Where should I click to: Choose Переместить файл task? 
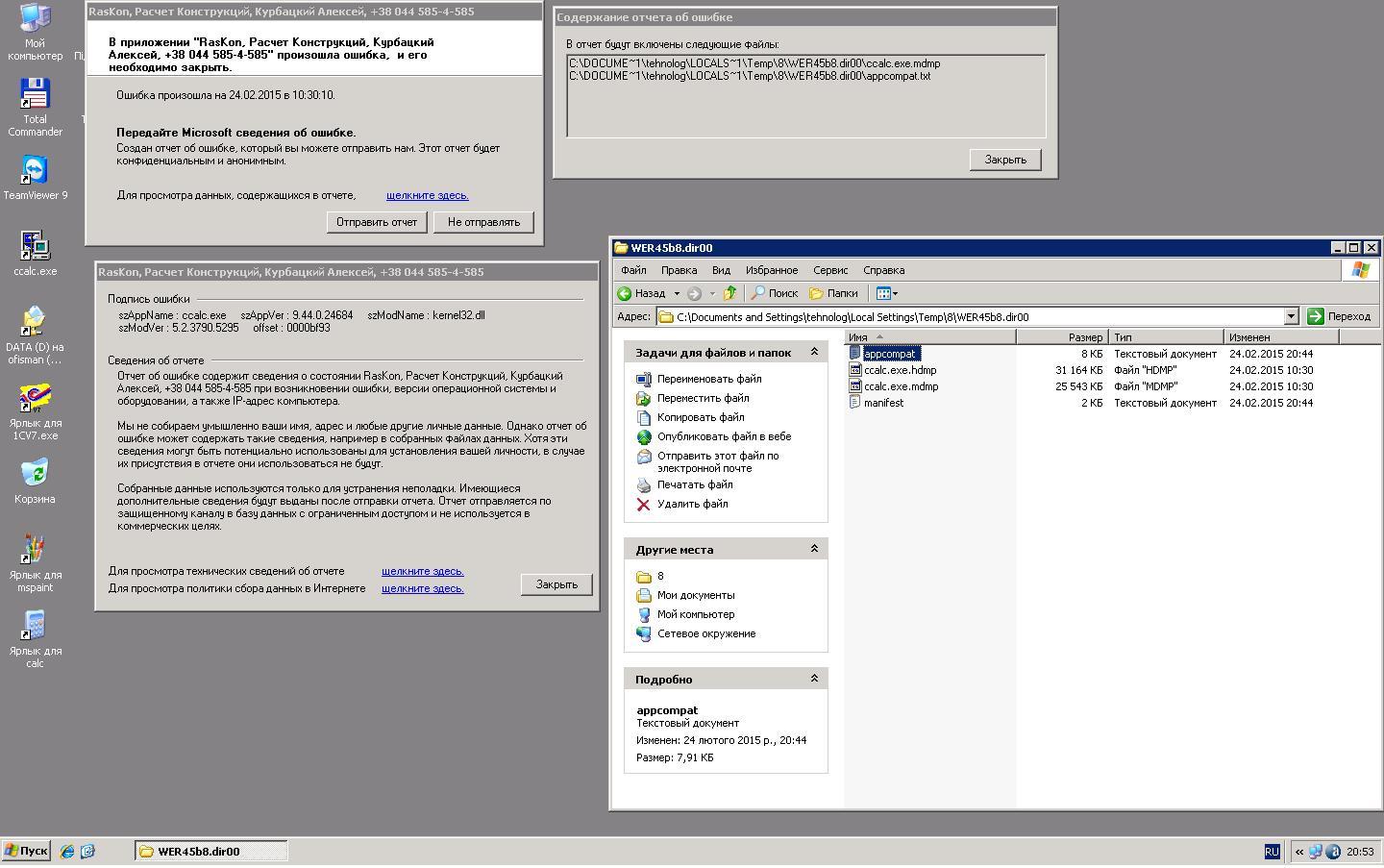[x=692, y=398]
